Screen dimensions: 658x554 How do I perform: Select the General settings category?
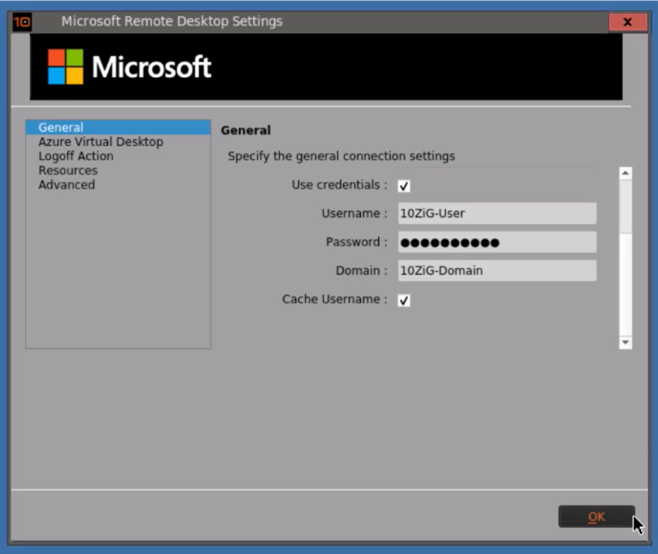(x=118, y=127)
